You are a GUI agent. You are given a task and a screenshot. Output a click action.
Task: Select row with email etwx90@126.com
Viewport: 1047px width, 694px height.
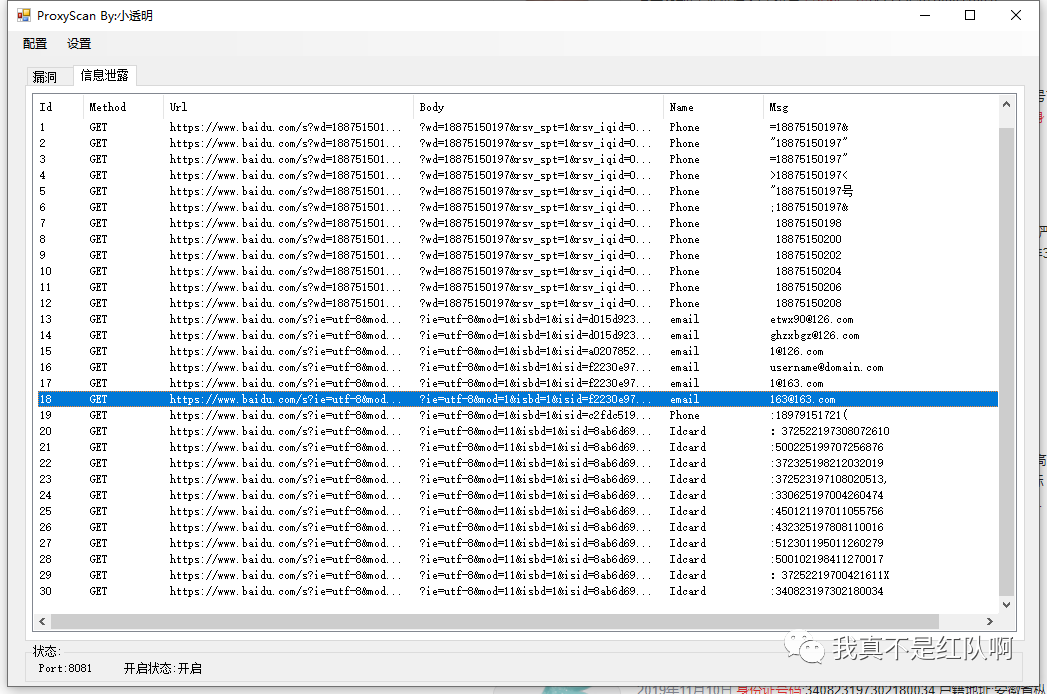[x=517, y=319]
